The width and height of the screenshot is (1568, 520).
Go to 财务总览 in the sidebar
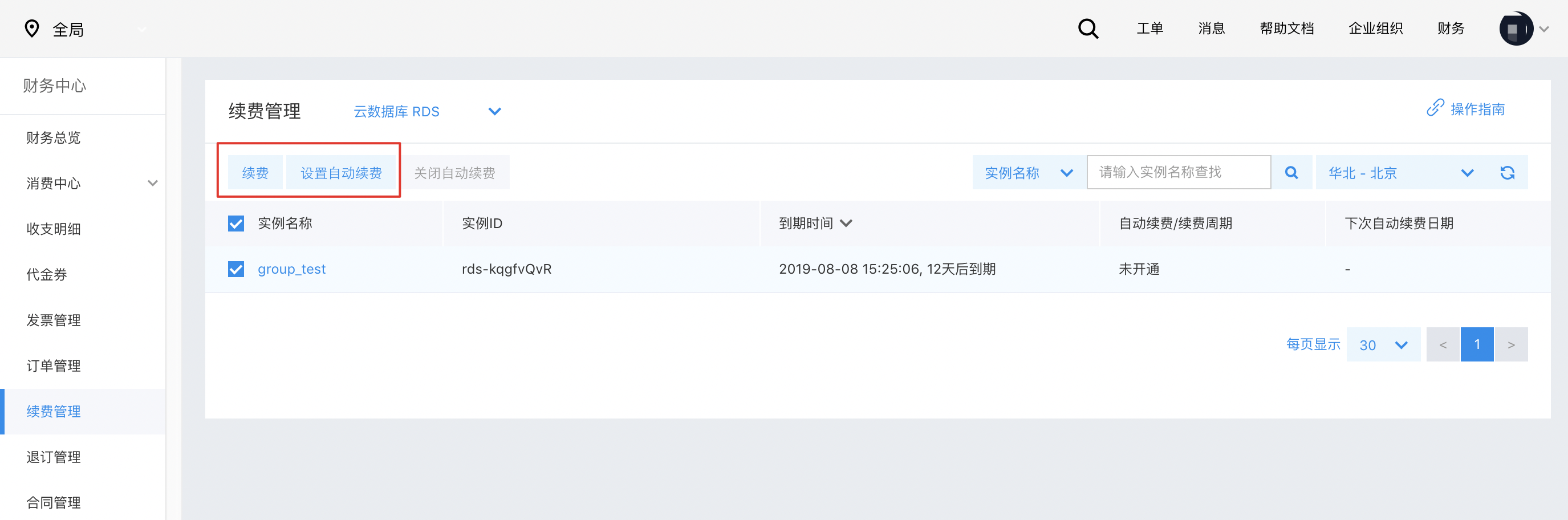click(54, 137)
